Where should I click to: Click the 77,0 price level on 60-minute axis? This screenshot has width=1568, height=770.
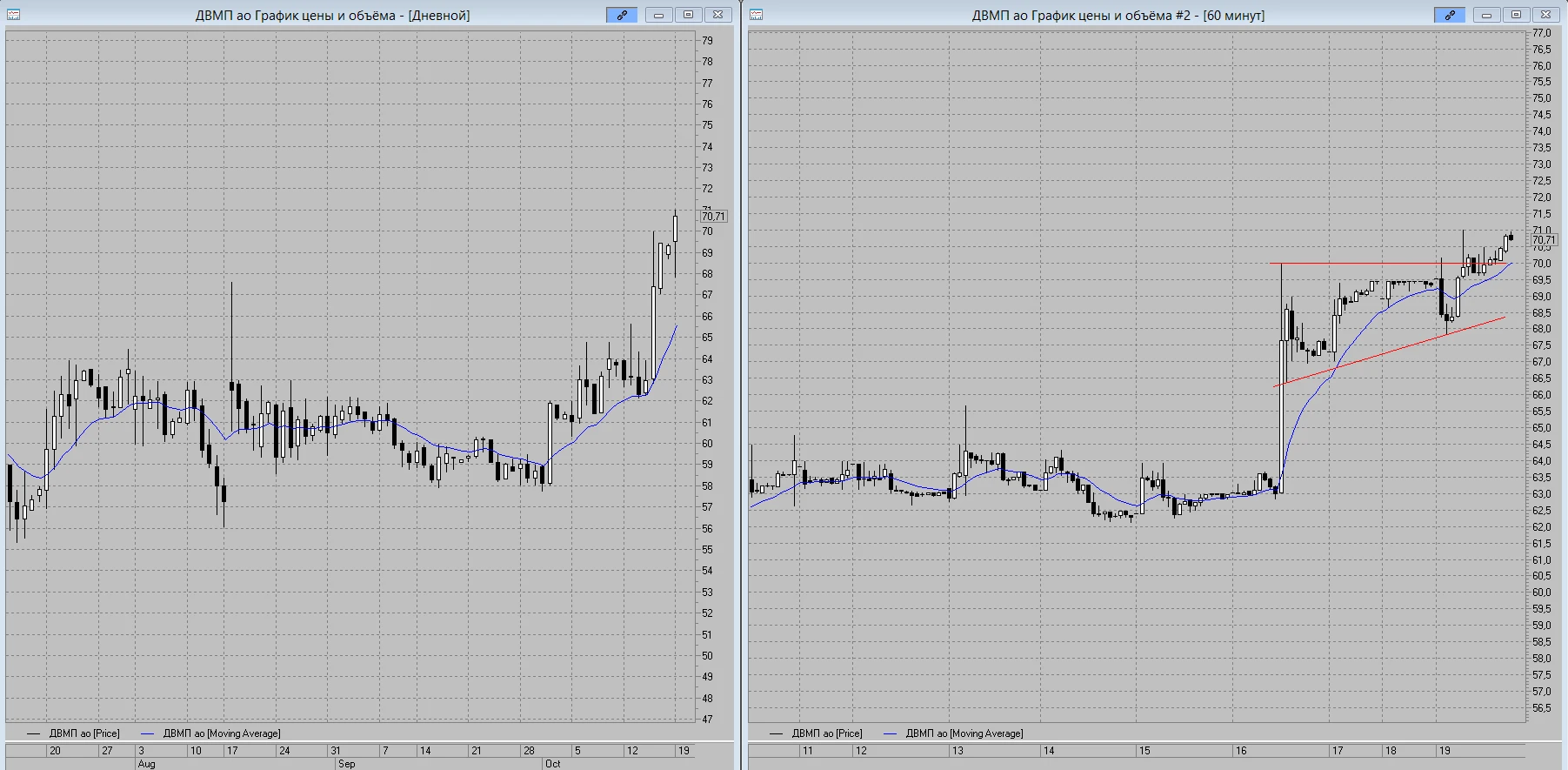(x=1541, y=33)
